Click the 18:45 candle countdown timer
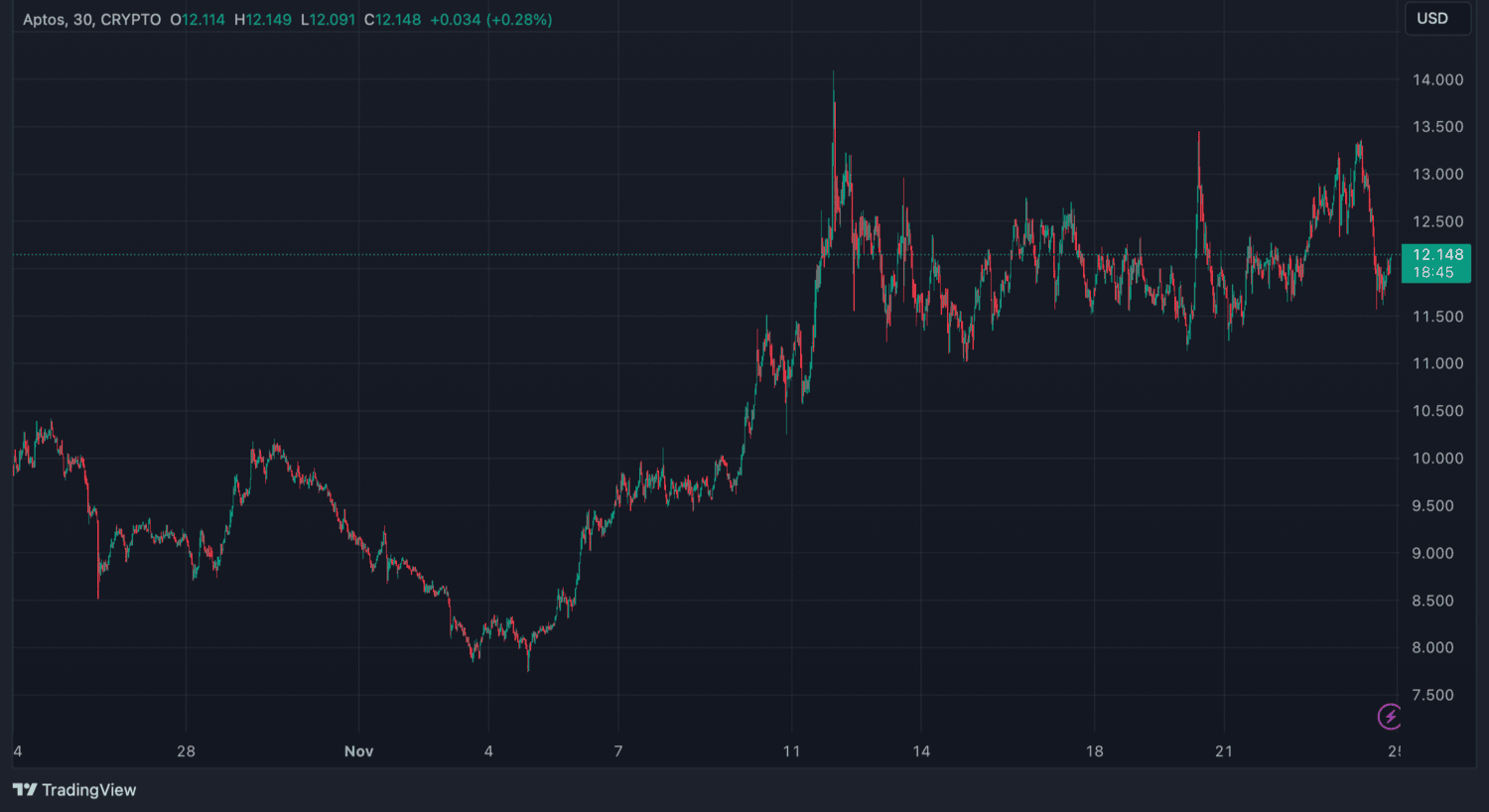Screen dimensions: 1489x812 (1433, 273)
